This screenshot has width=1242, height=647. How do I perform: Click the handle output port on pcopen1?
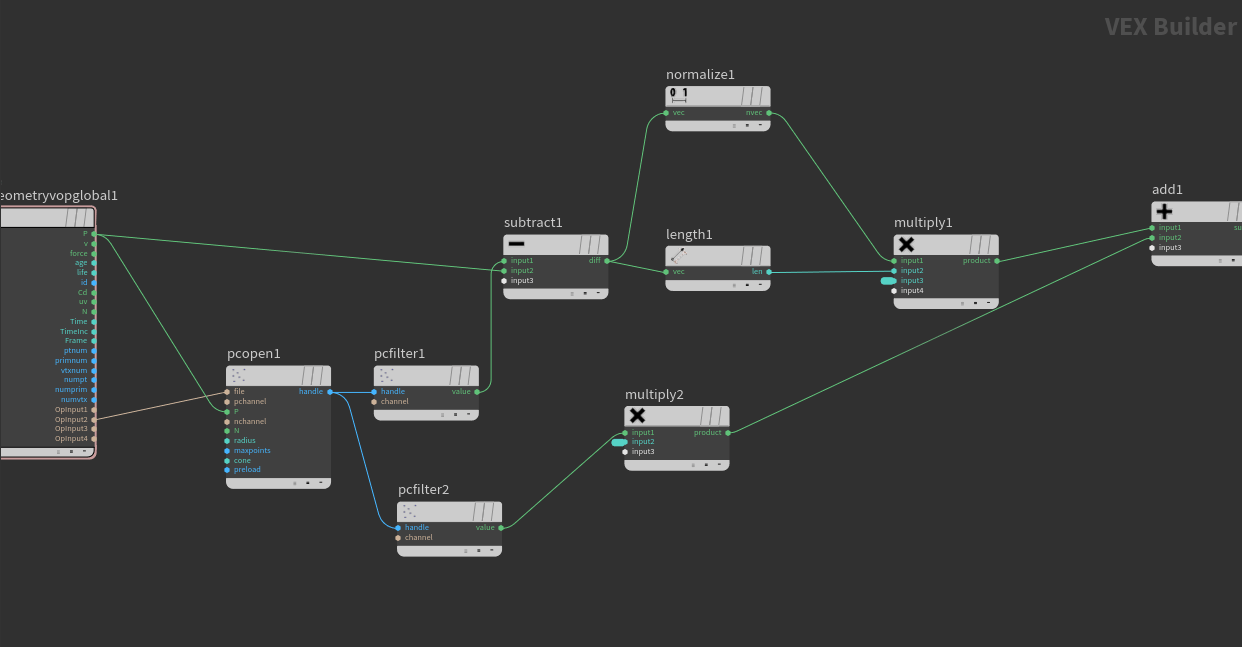[329, 392]
